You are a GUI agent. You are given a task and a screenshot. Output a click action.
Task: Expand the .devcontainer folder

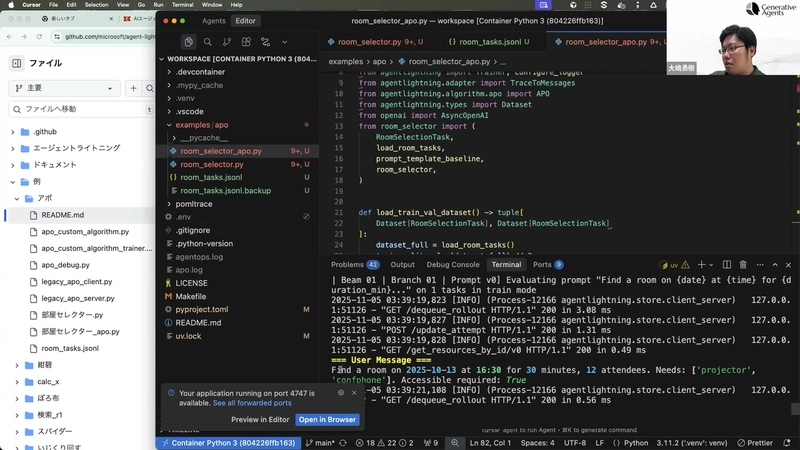[x=200, y=72]
